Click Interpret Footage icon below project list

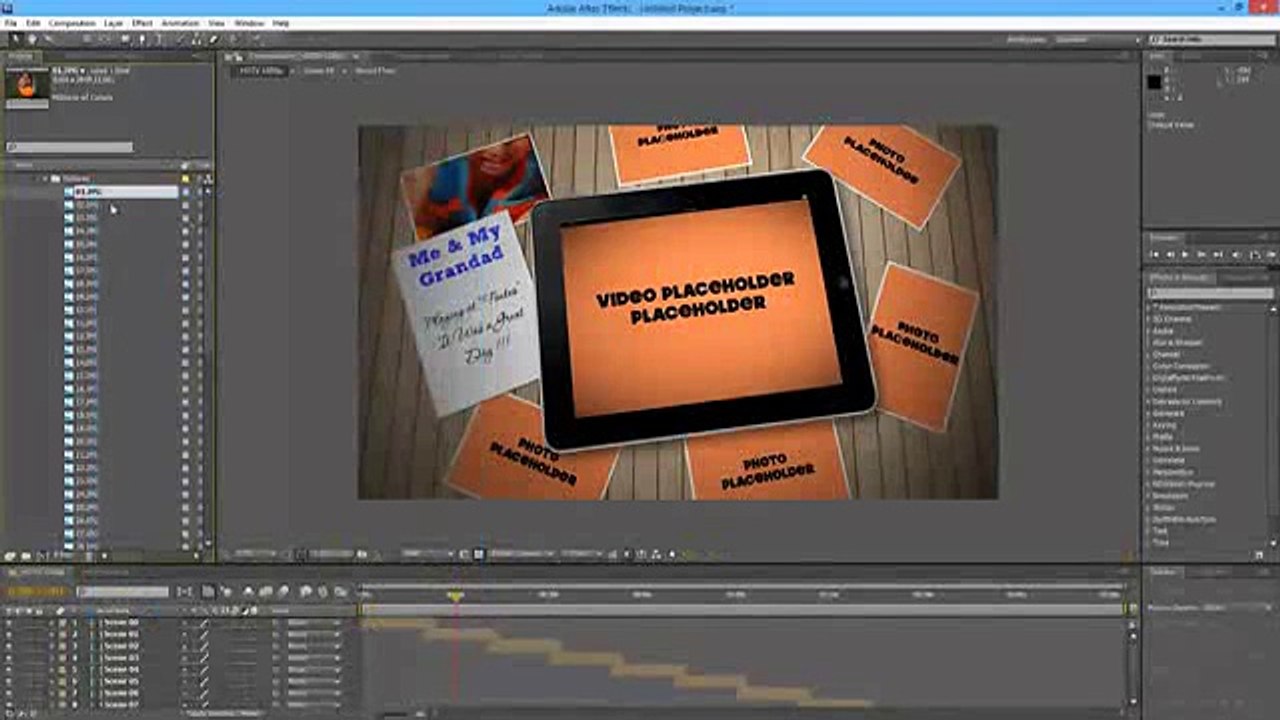[x=10, y=556]
